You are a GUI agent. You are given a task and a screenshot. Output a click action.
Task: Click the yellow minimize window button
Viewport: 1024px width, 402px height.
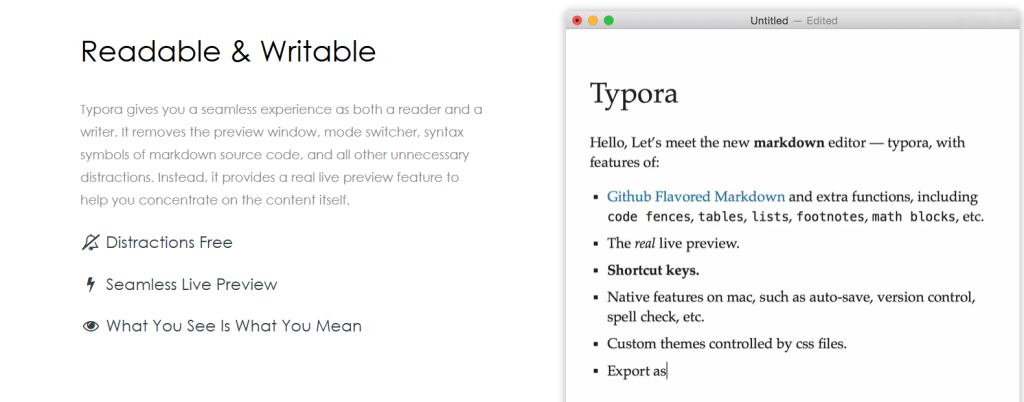click(x=593, y=20)
